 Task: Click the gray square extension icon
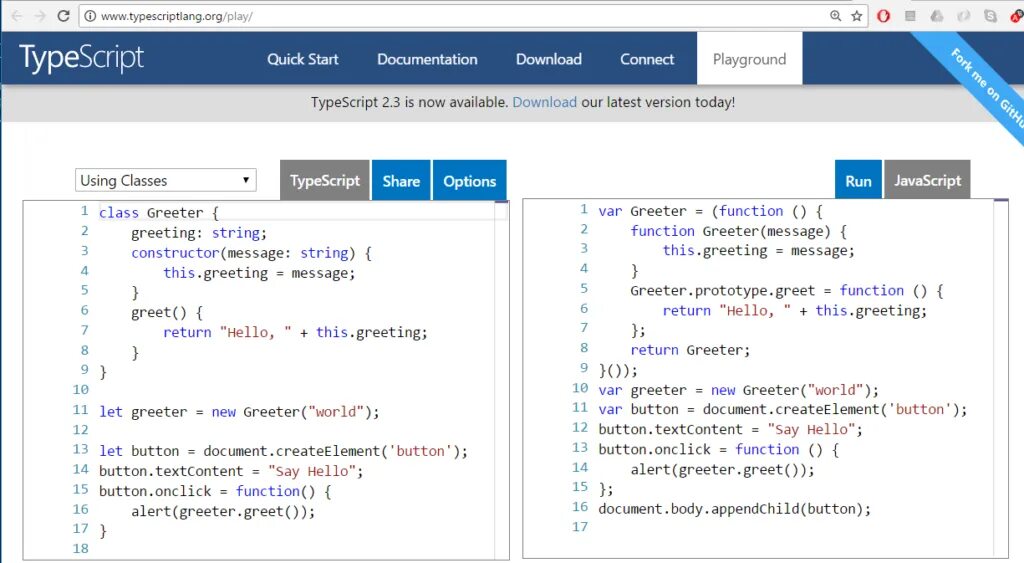click(x=910, y=16)
